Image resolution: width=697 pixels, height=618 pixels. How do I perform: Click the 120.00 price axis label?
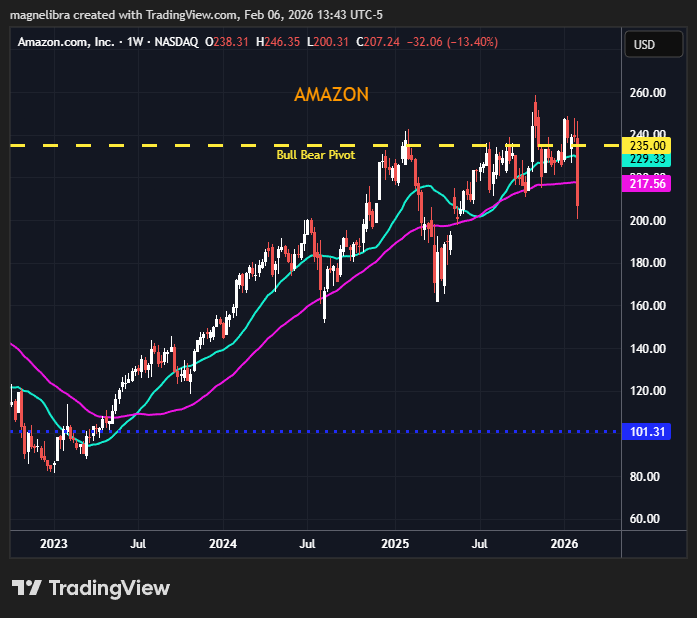(648, 391)
